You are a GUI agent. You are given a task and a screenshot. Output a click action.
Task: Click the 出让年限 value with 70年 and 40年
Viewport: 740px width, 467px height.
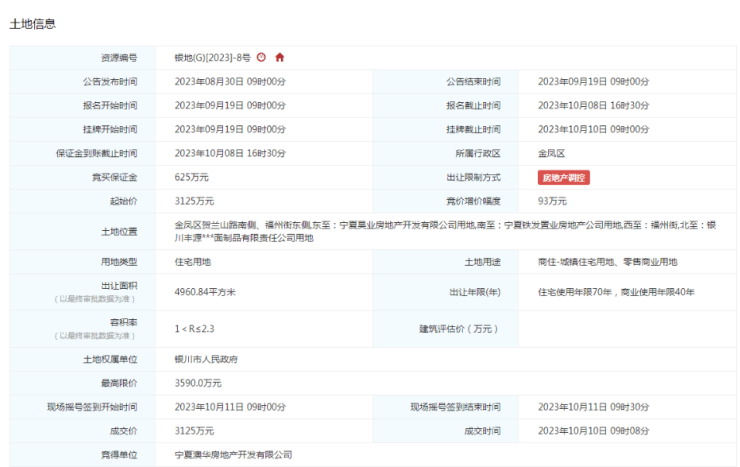point(615,292)
